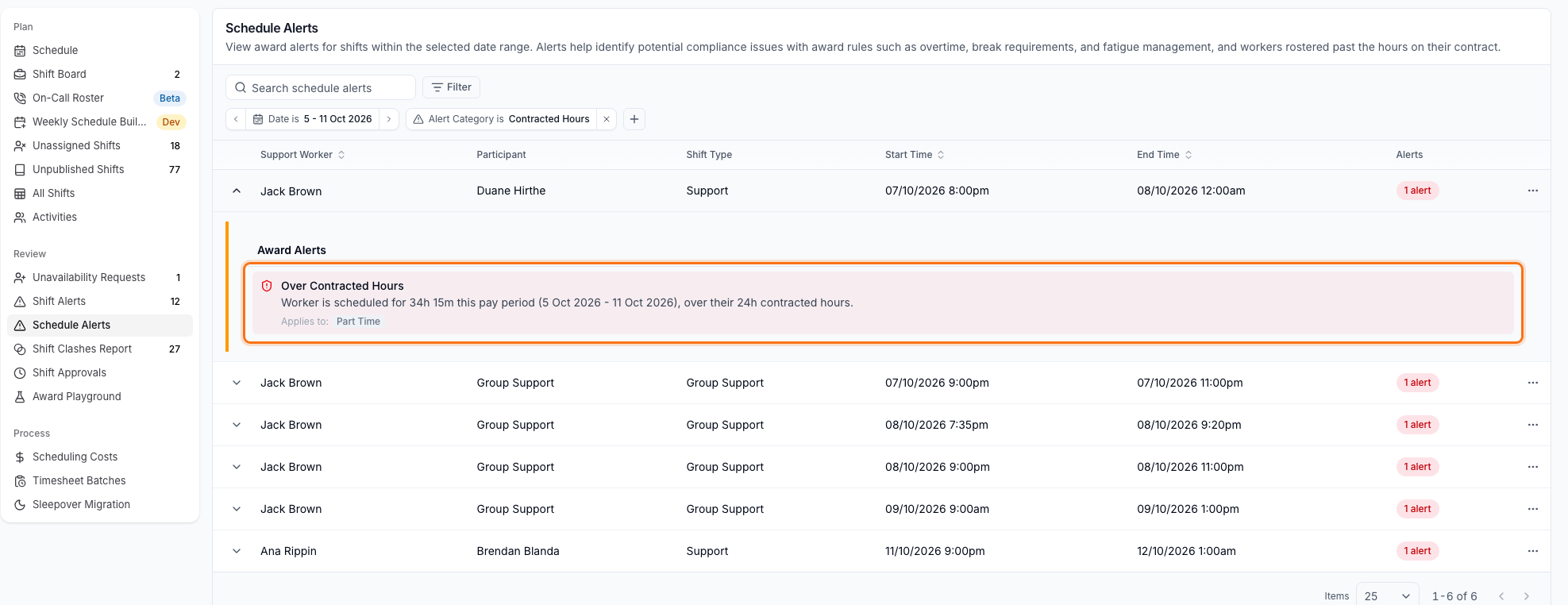Click the Unassigned Shifts icon
Screen dimensions: 1568x605
pos(20,145)
